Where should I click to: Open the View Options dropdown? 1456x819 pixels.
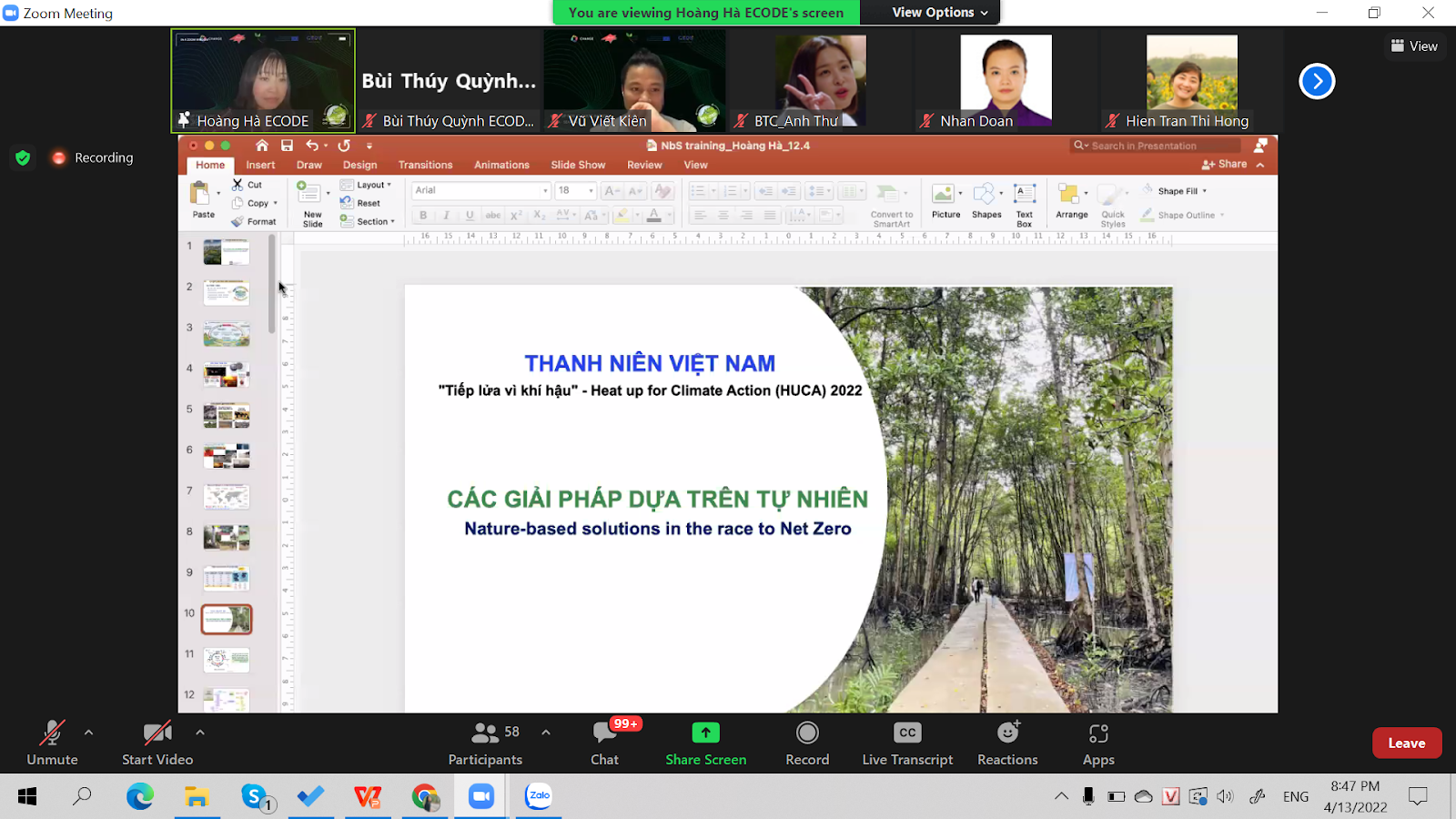pyautogui.click(x=940, y=12)
